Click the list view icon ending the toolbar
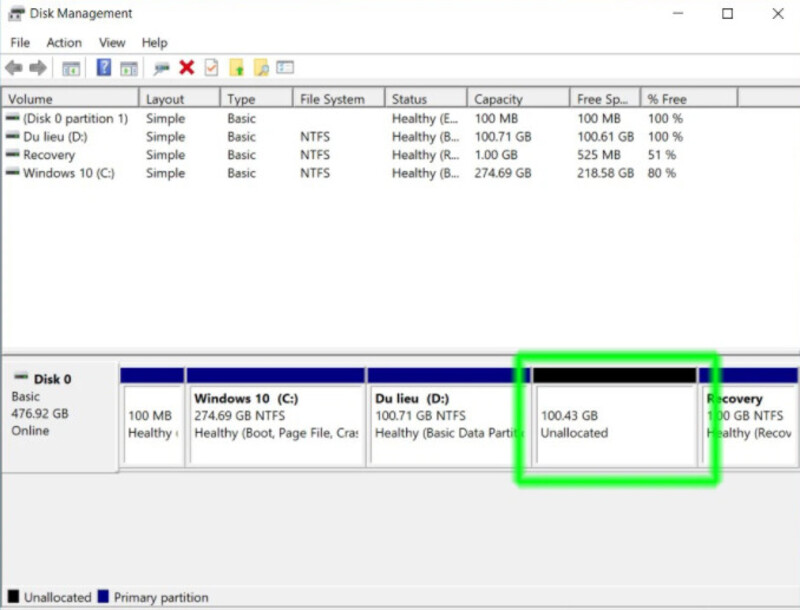800x610 pixels. 285,67
